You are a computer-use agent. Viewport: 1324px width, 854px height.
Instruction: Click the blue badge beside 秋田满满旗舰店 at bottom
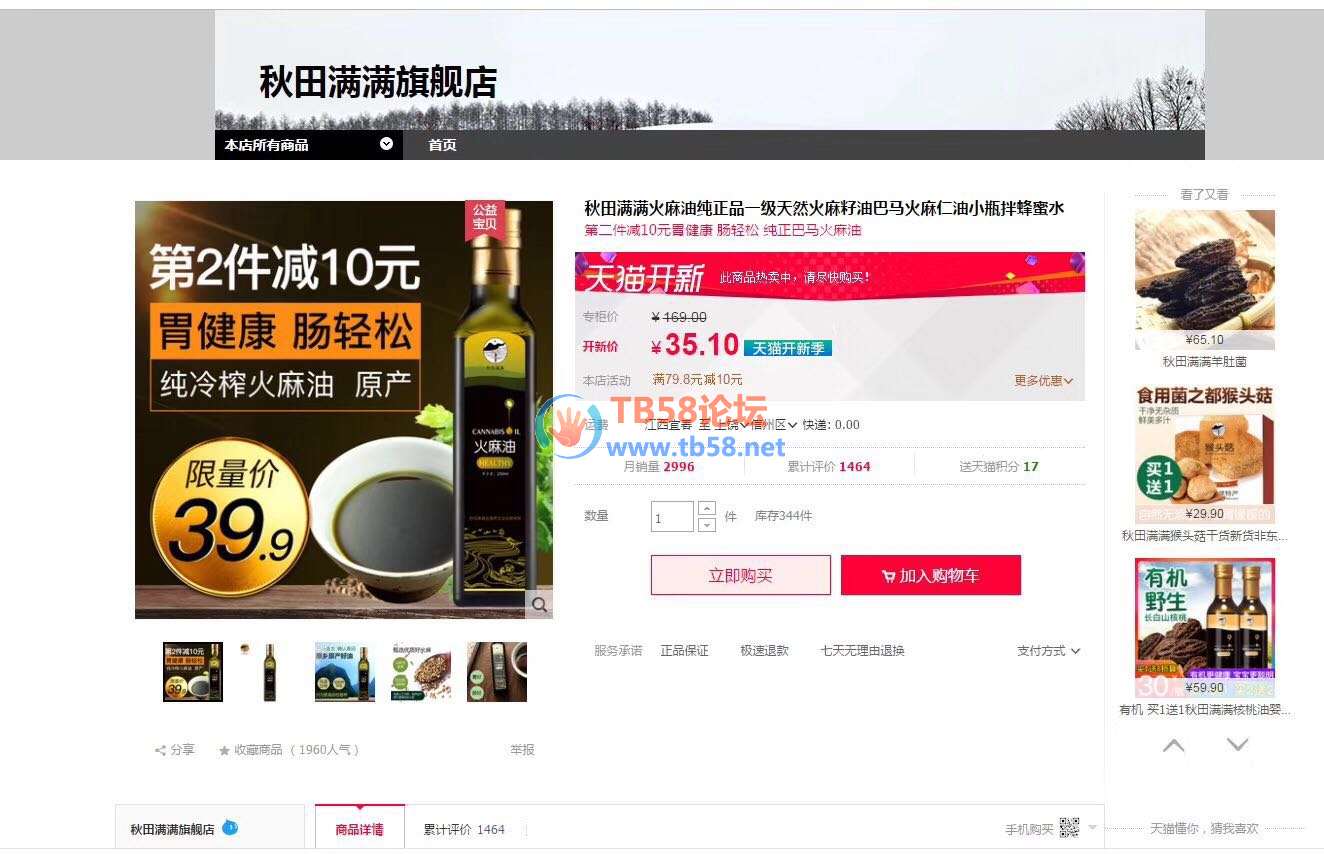[230, 827]
